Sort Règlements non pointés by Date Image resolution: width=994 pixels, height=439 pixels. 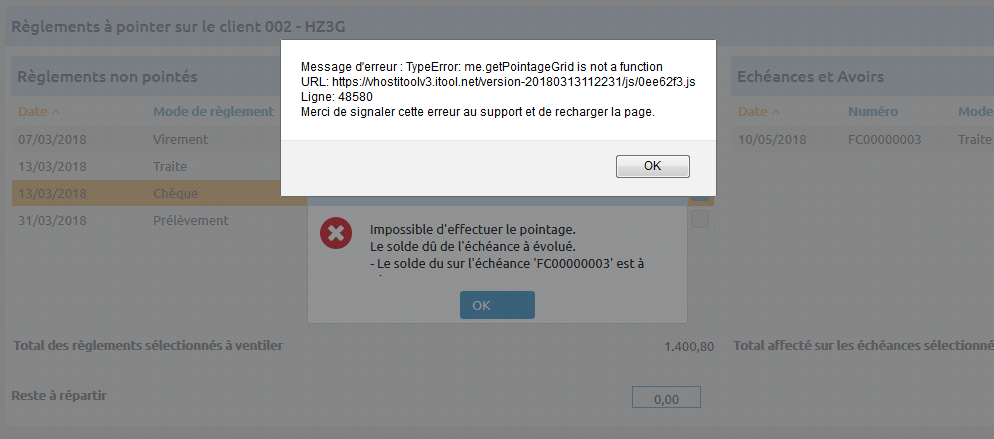[32, 111]
